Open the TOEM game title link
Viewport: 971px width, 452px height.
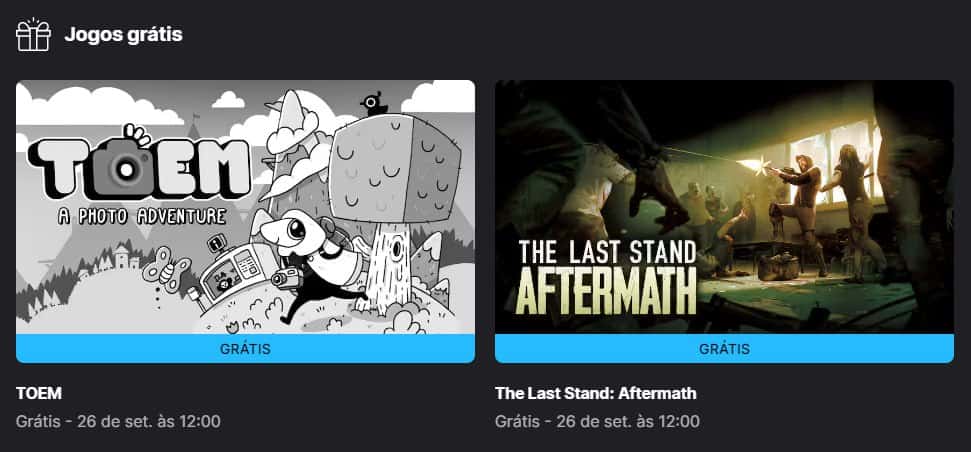coord(38,393)
